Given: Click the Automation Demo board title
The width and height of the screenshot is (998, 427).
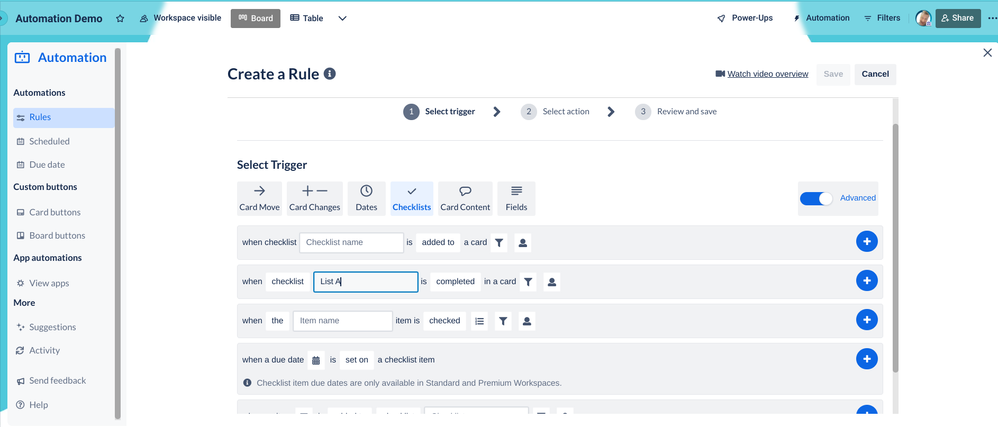Looking at the screenshot, I should click(59, 18).
